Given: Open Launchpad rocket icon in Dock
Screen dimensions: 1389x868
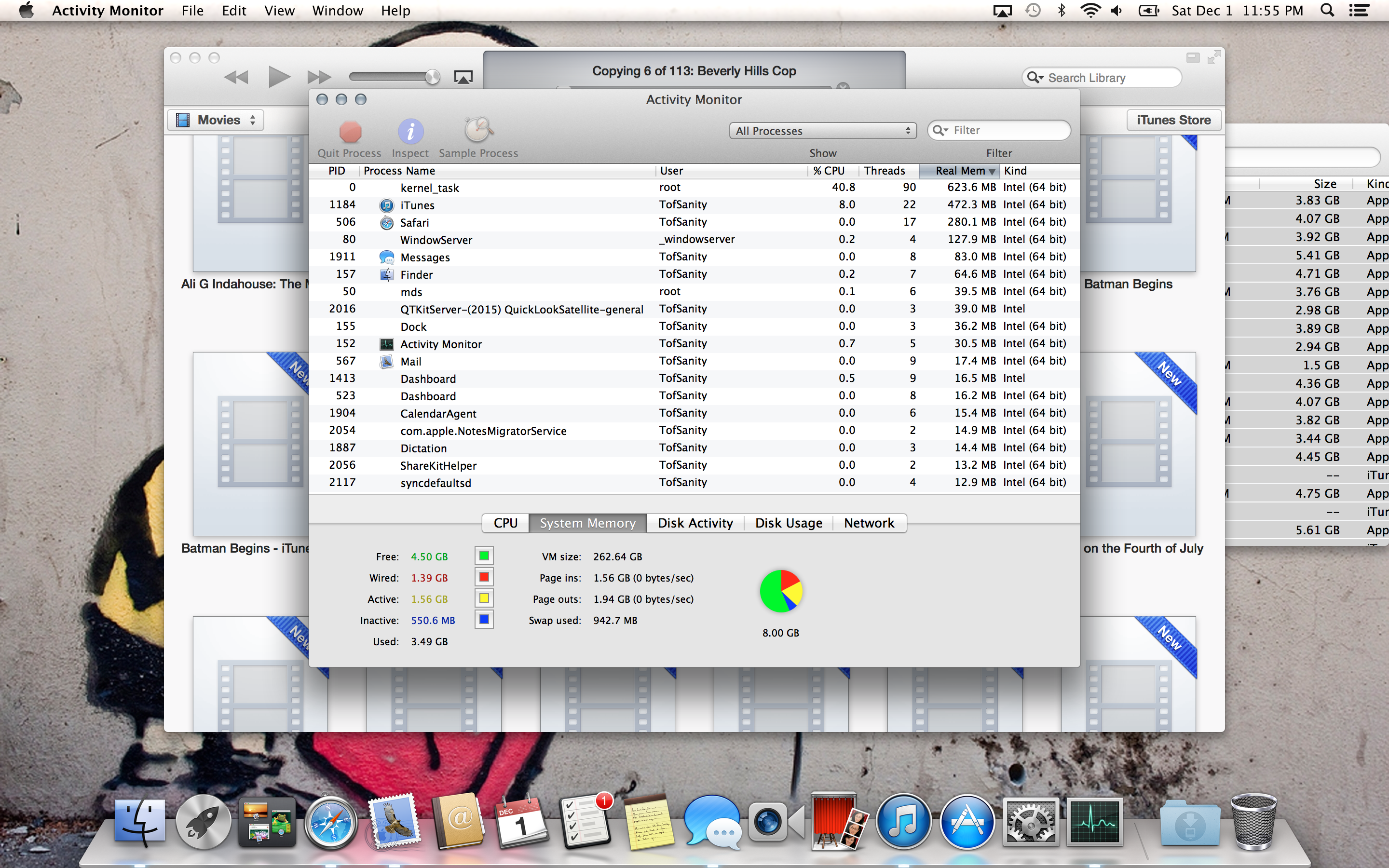Looking at the screenshot, I should click(x=203, y=822).
